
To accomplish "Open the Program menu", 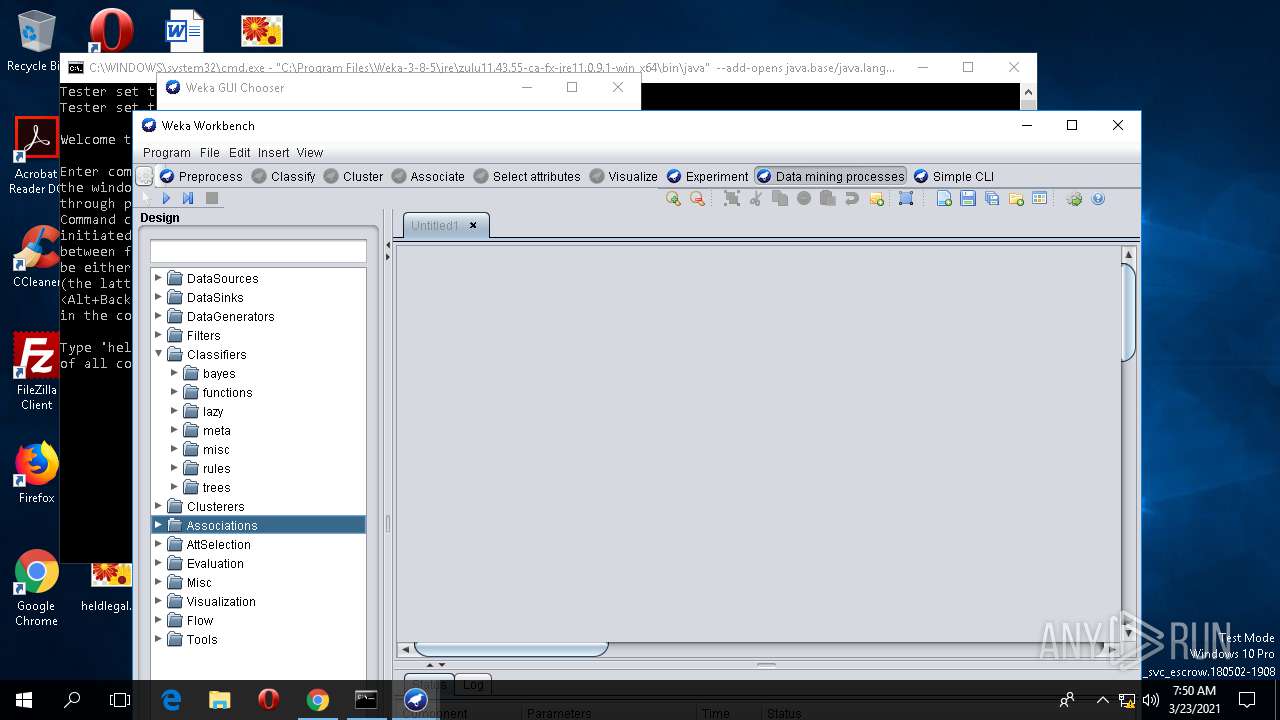I will point(166,153).
